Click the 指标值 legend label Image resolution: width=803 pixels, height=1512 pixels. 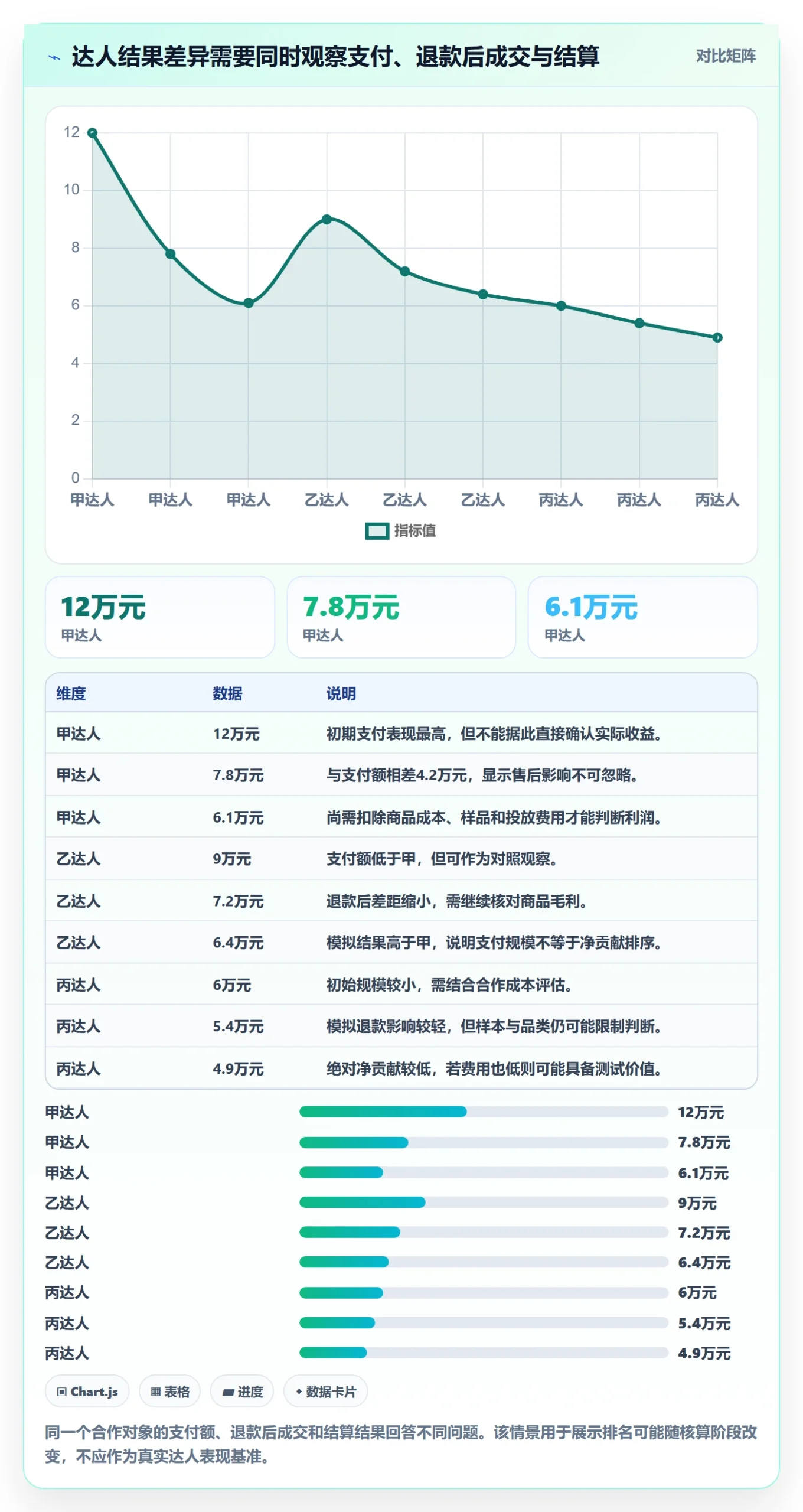(415, 530)
